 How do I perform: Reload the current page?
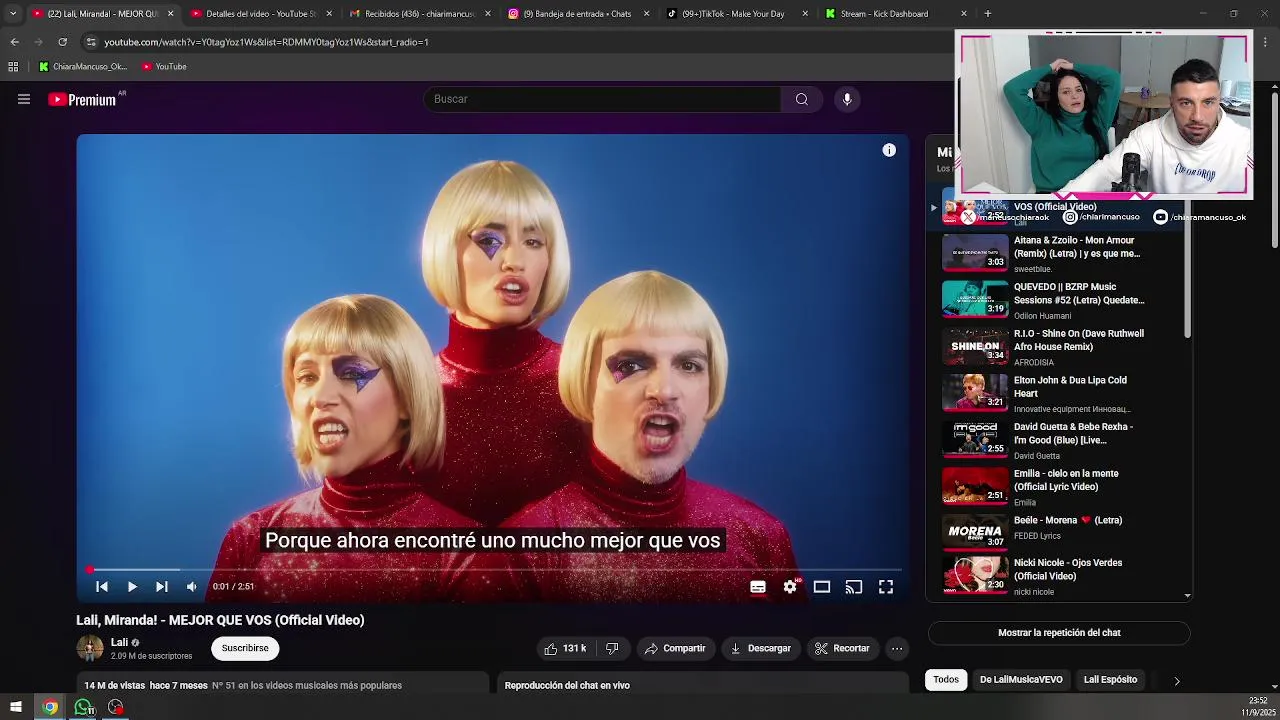coord(62,42)
